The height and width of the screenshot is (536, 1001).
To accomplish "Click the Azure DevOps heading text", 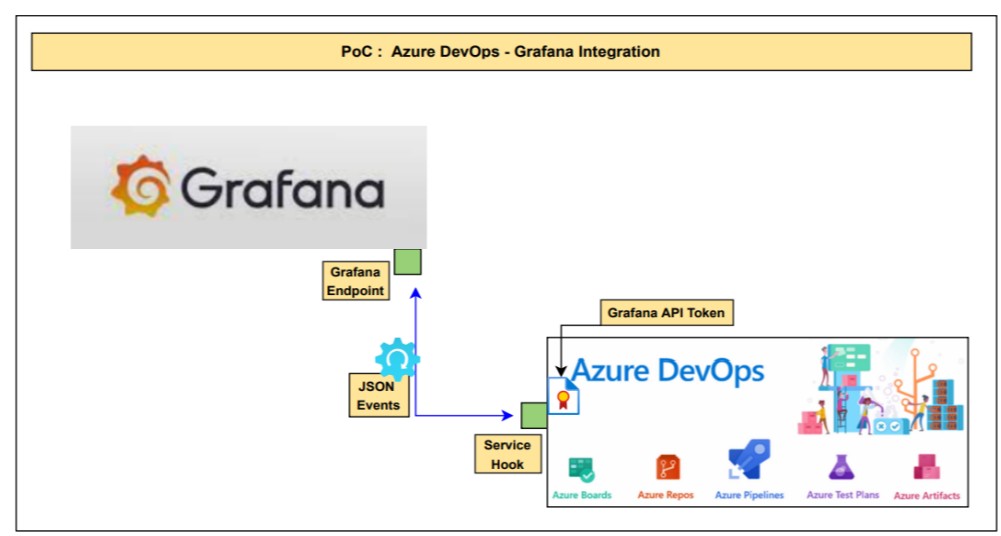I will [668, 371].
